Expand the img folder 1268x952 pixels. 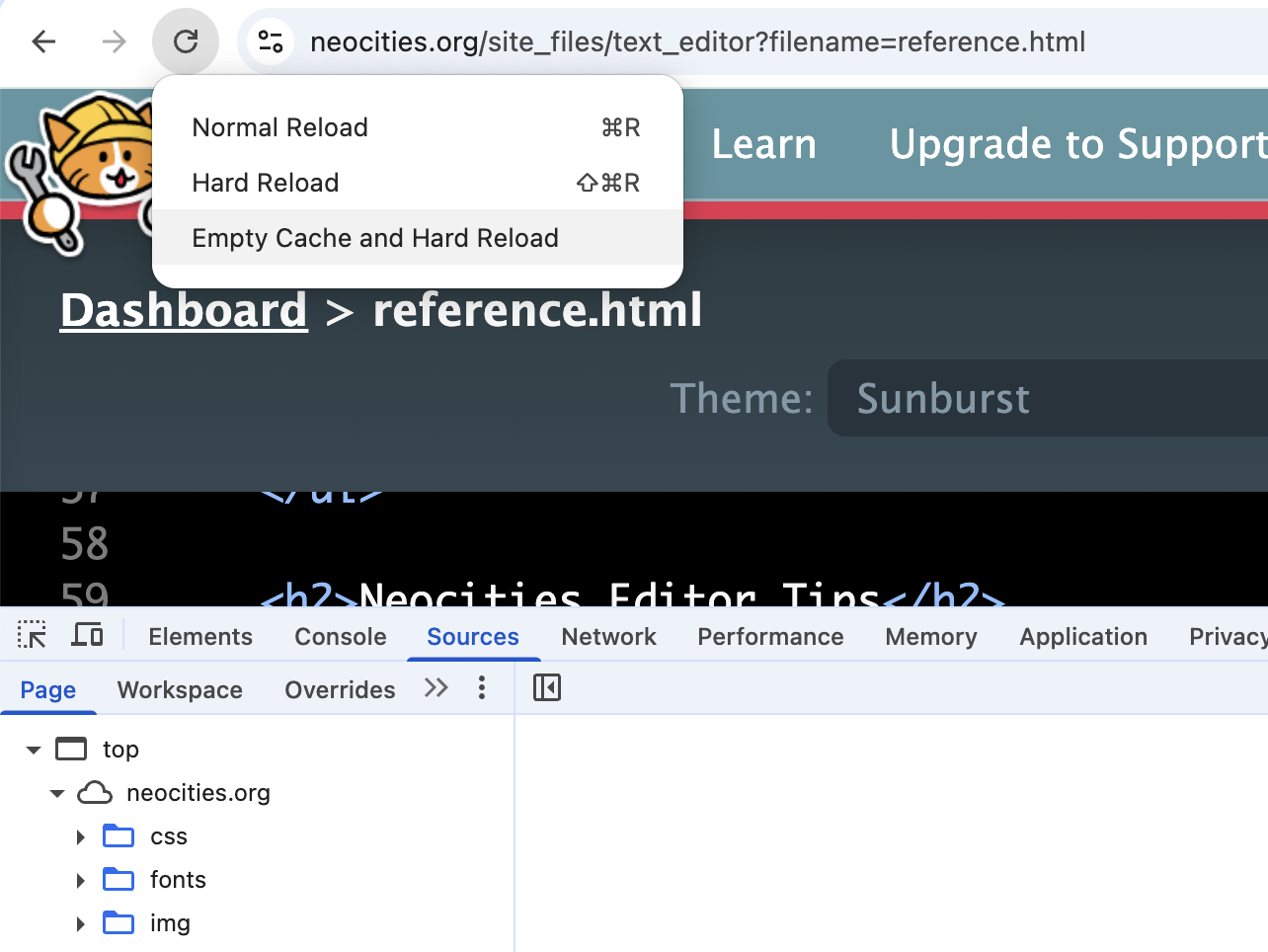pyautogui.click(x=81, y=923)
